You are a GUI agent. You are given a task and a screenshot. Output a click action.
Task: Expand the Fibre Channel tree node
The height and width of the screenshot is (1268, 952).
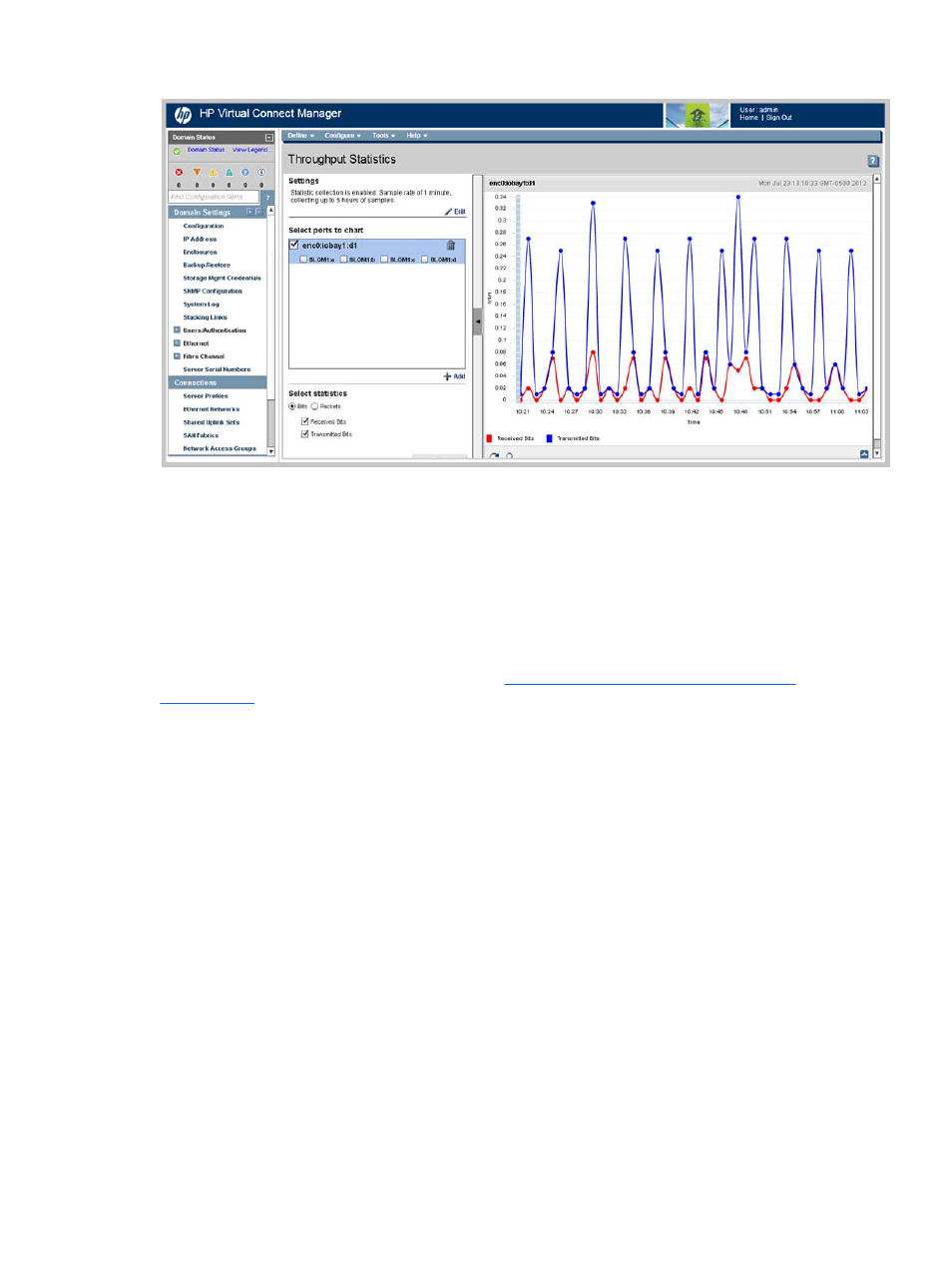tap(177, 355)
